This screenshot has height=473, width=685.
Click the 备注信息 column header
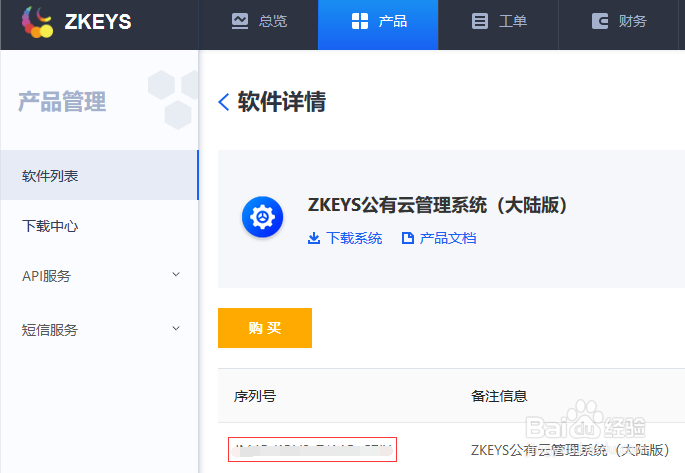[499, 396]
